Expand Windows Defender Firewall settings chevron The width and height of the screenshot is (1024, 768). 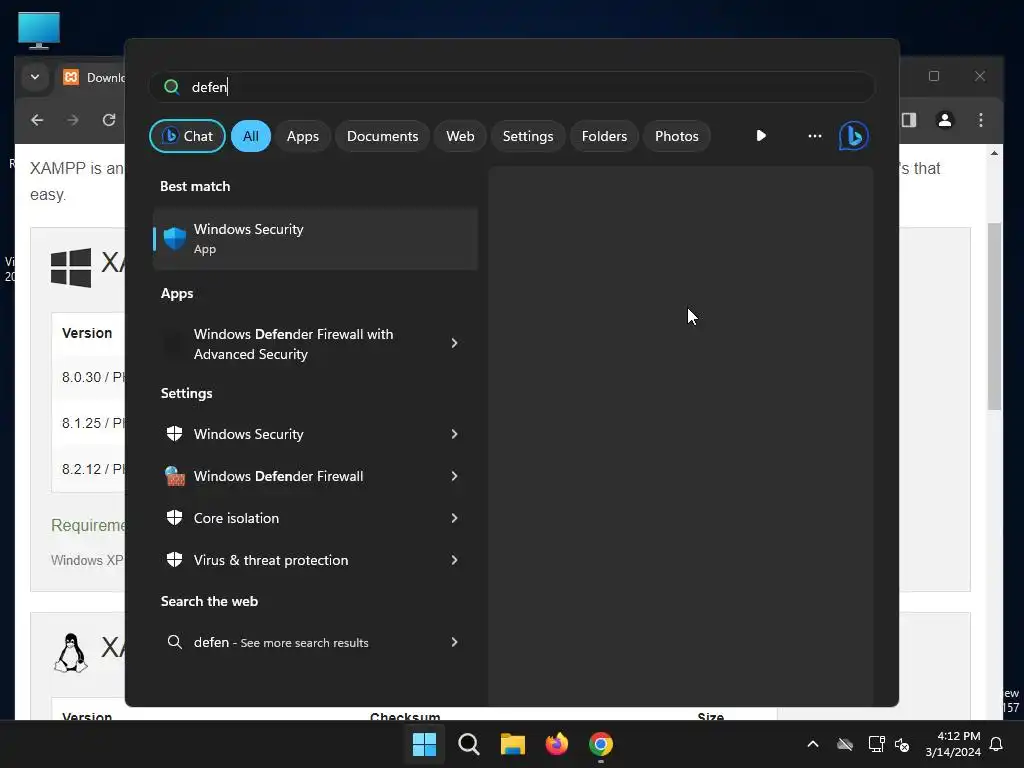455,476
